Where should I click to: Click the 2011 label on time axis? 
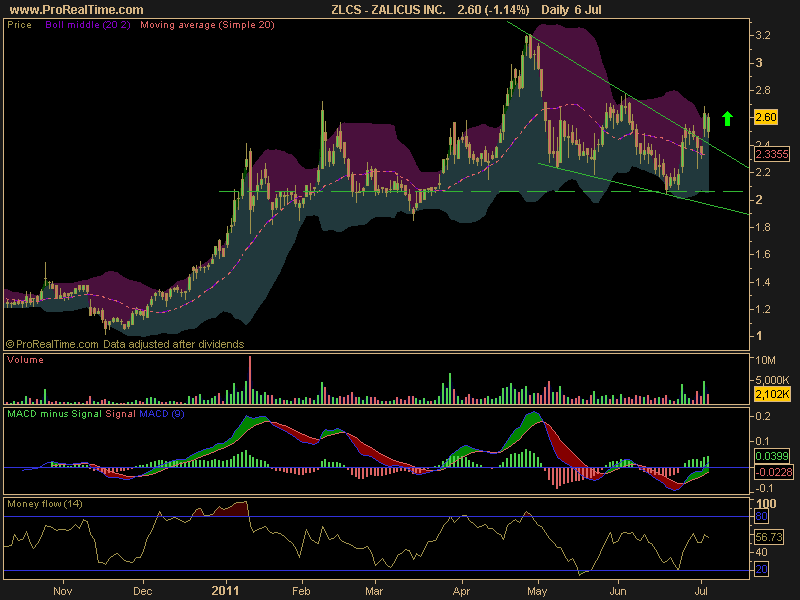coord(225,591)
